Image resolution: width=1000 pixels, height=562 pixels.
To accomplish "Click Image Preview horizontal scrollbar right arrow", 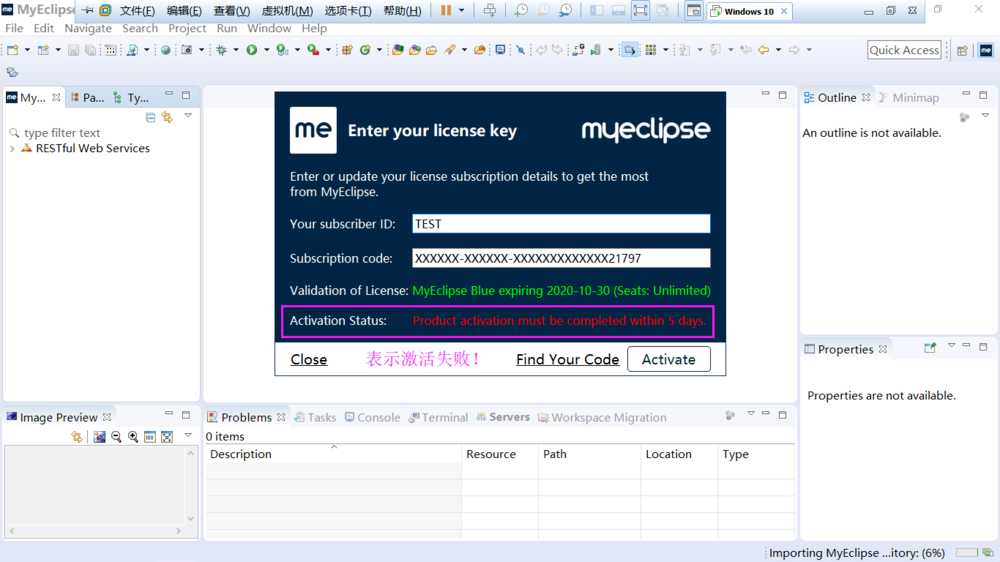I will (179, 531).
